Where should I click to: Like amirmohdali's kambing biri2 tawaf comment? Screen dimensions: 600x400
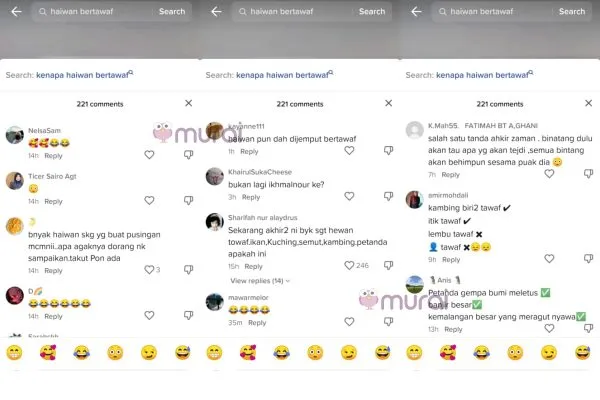549,259
